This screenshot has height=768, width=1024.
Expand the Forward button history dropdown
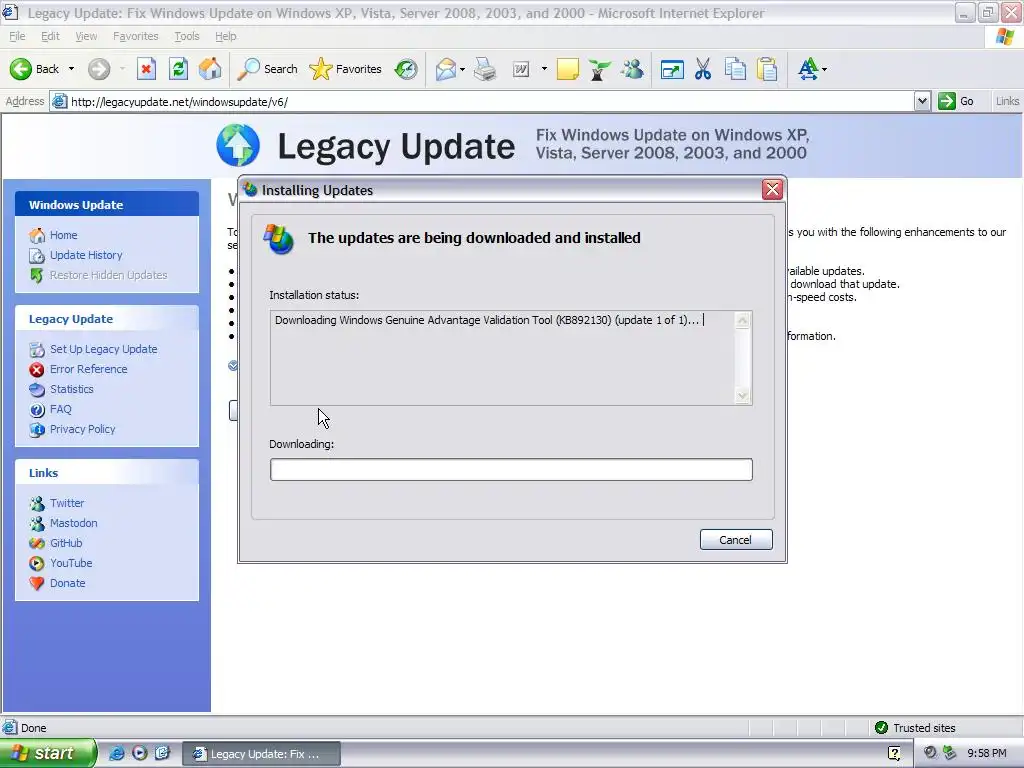pos(122,69)
